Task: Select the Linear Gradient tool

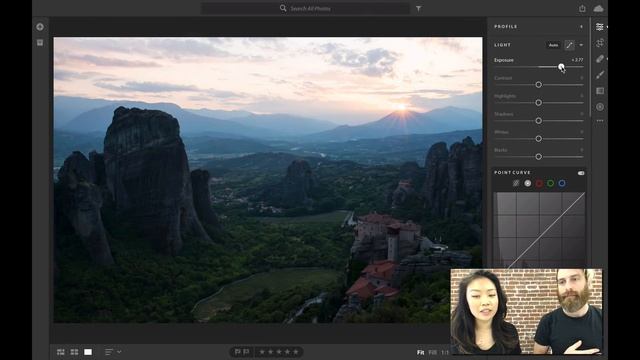Action: pyautogui.click(x=600, y=91)
